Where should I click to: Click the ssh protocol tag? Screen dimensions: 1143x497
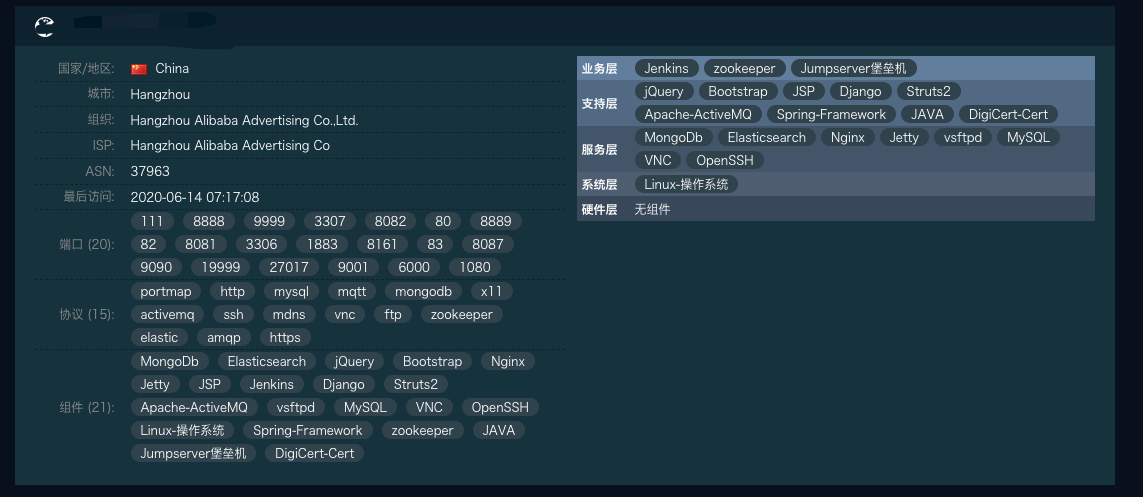[233, 315]
